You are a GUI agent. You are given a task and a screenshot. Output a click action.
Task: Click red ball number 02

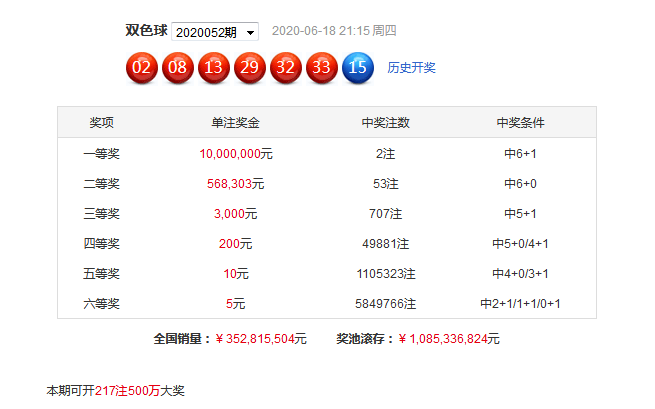pos(142,68)
